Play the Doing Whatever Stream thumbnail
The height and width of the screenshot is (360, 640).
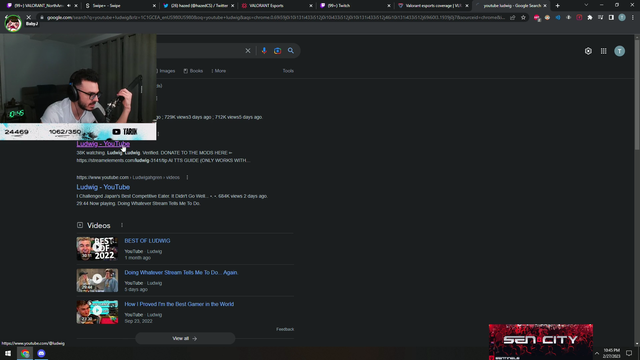[97, 280]
